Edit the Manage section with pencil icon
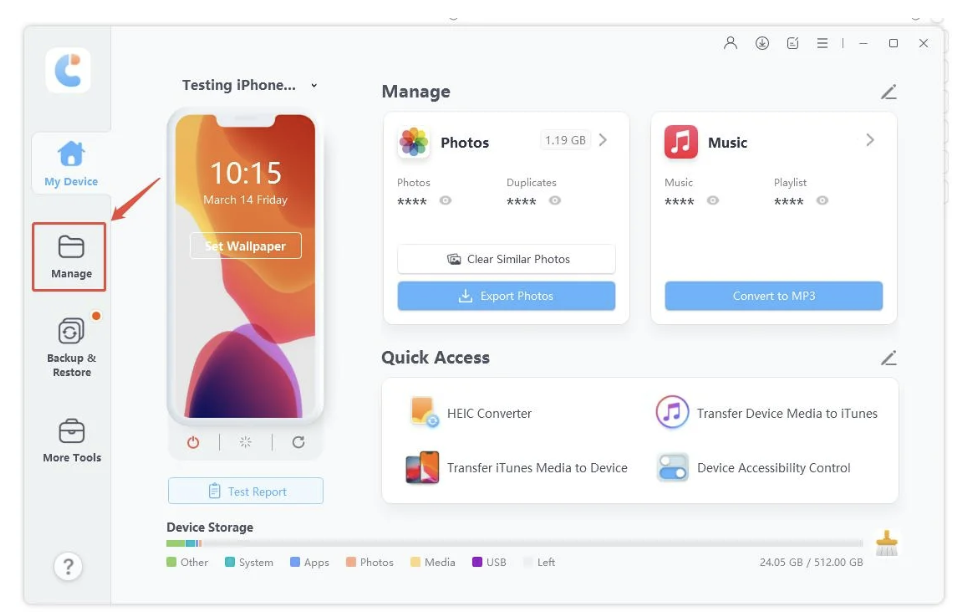The image size is (964, 616). [x=888, y=92]
